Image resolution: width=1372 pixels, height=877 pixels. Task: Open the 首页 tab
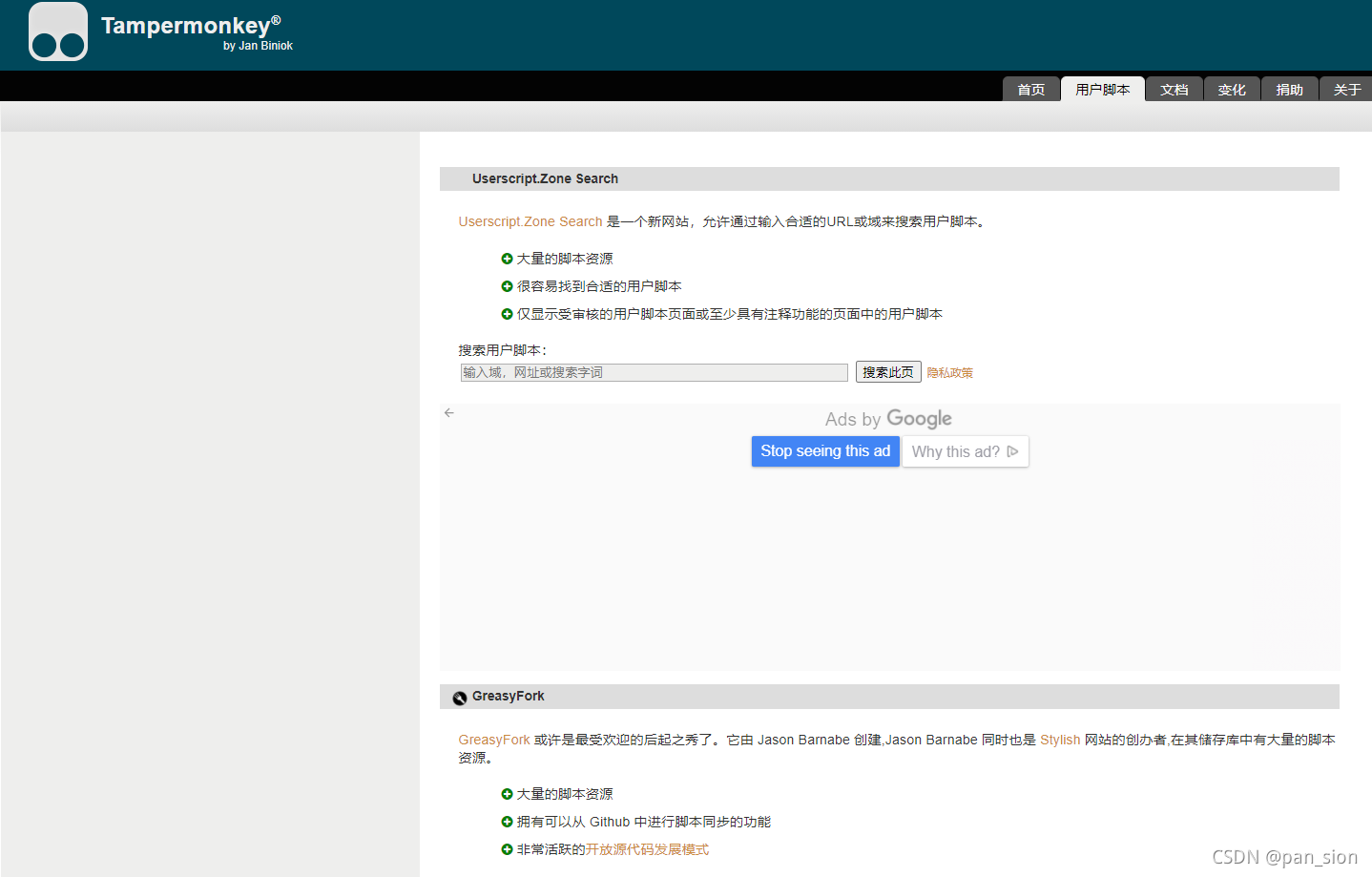[1031, 89]
